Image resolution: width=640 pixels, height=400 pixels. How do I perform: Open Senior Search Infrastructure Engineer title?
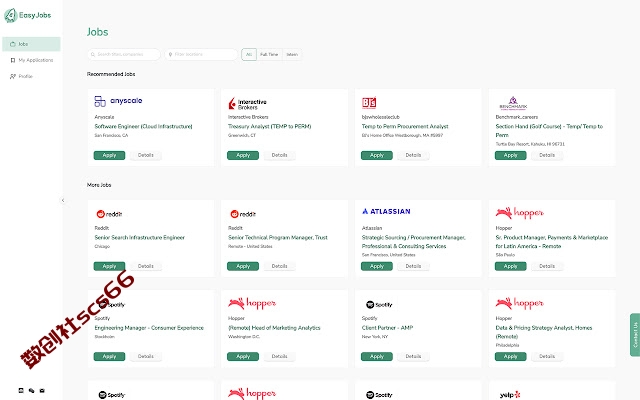click(x=140, y=238)
